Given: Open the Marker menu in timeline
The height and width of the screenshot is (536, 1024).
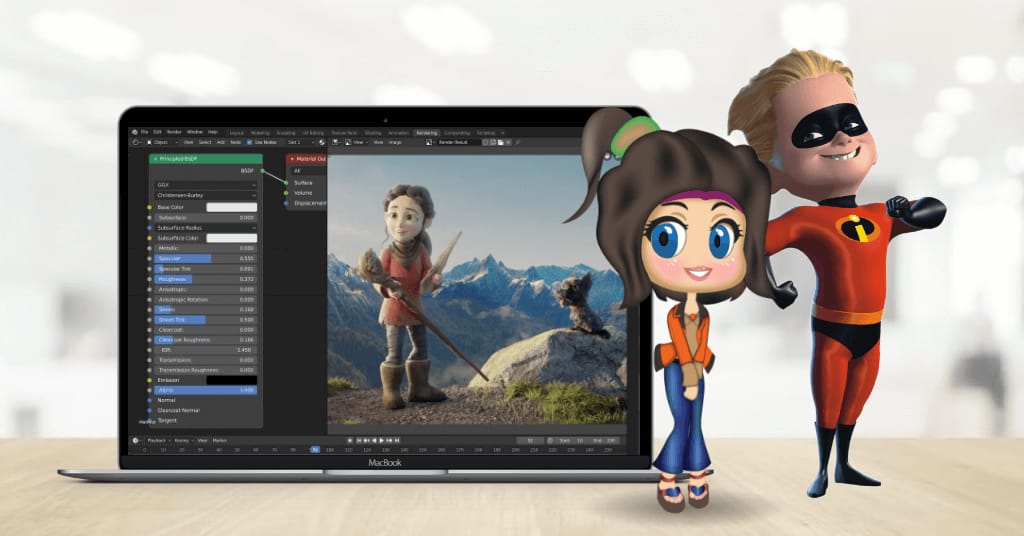Looking at the screenshot, I should (219, 440).
